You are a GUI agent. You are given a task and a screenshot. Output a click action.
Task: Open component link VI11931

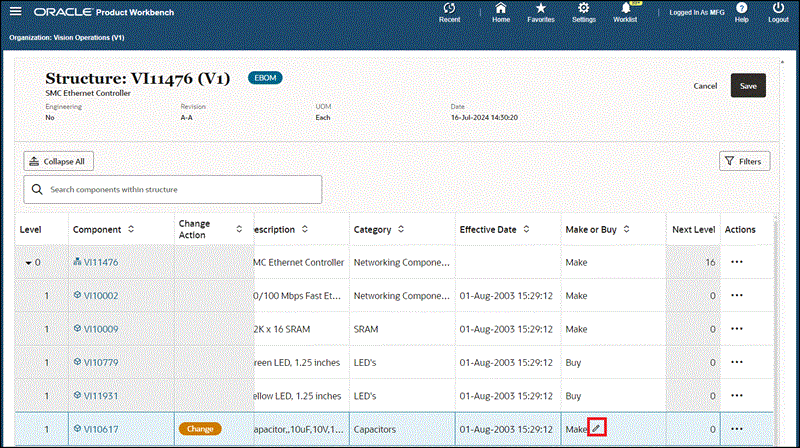point(101,396)
